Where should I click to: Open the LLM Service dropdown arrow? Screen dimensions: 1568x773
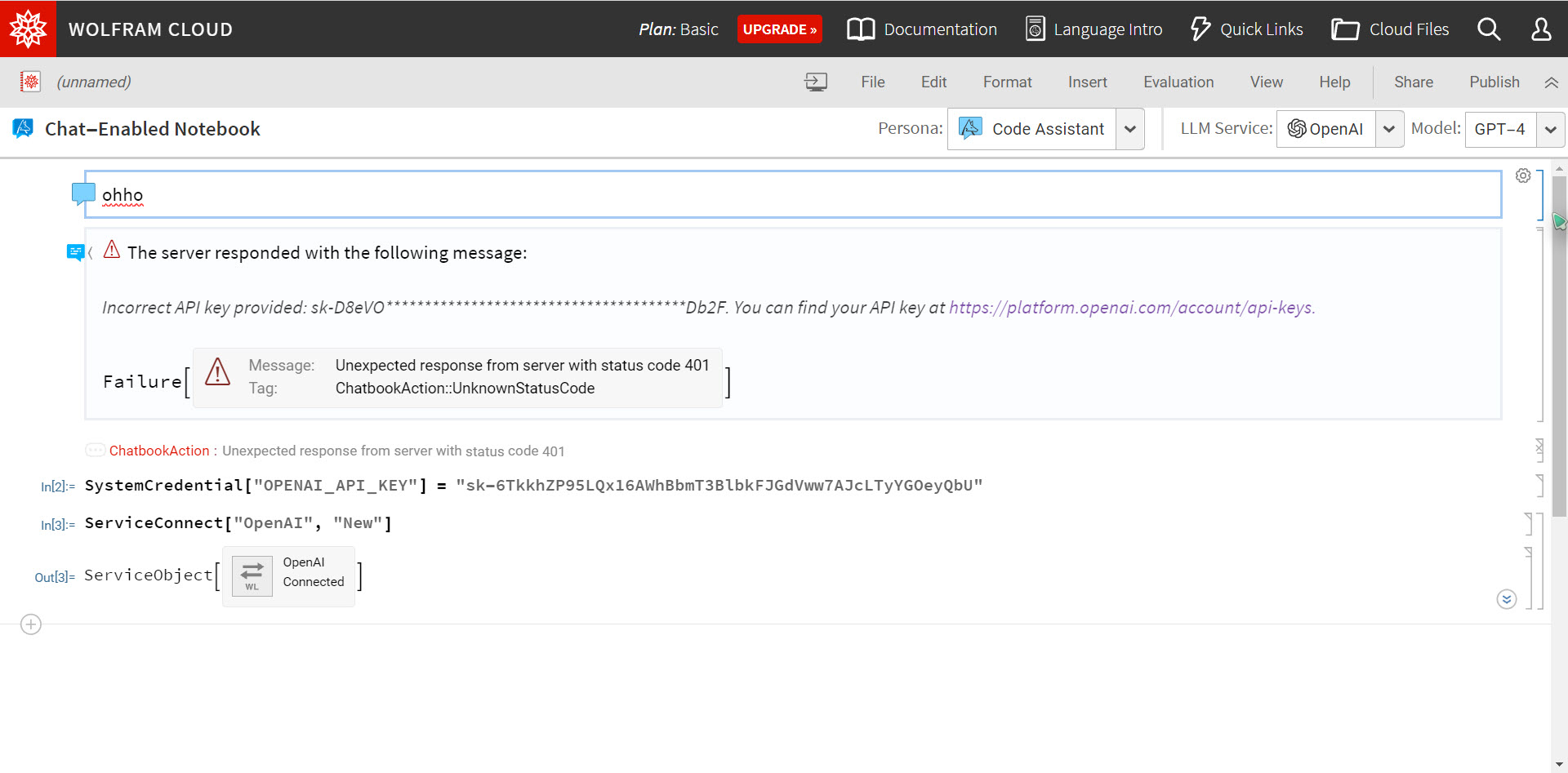click(x=1389, y=129)
